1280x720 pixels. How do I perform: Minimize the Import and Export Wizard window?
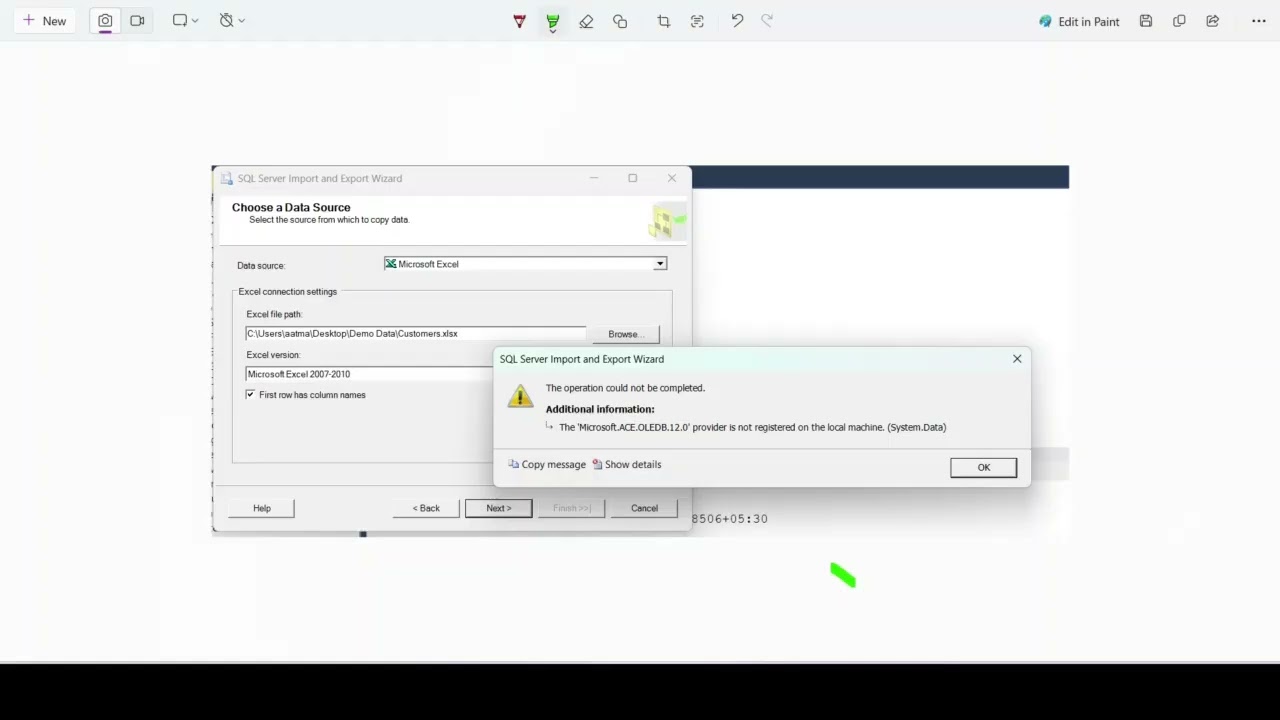[593, 178]
